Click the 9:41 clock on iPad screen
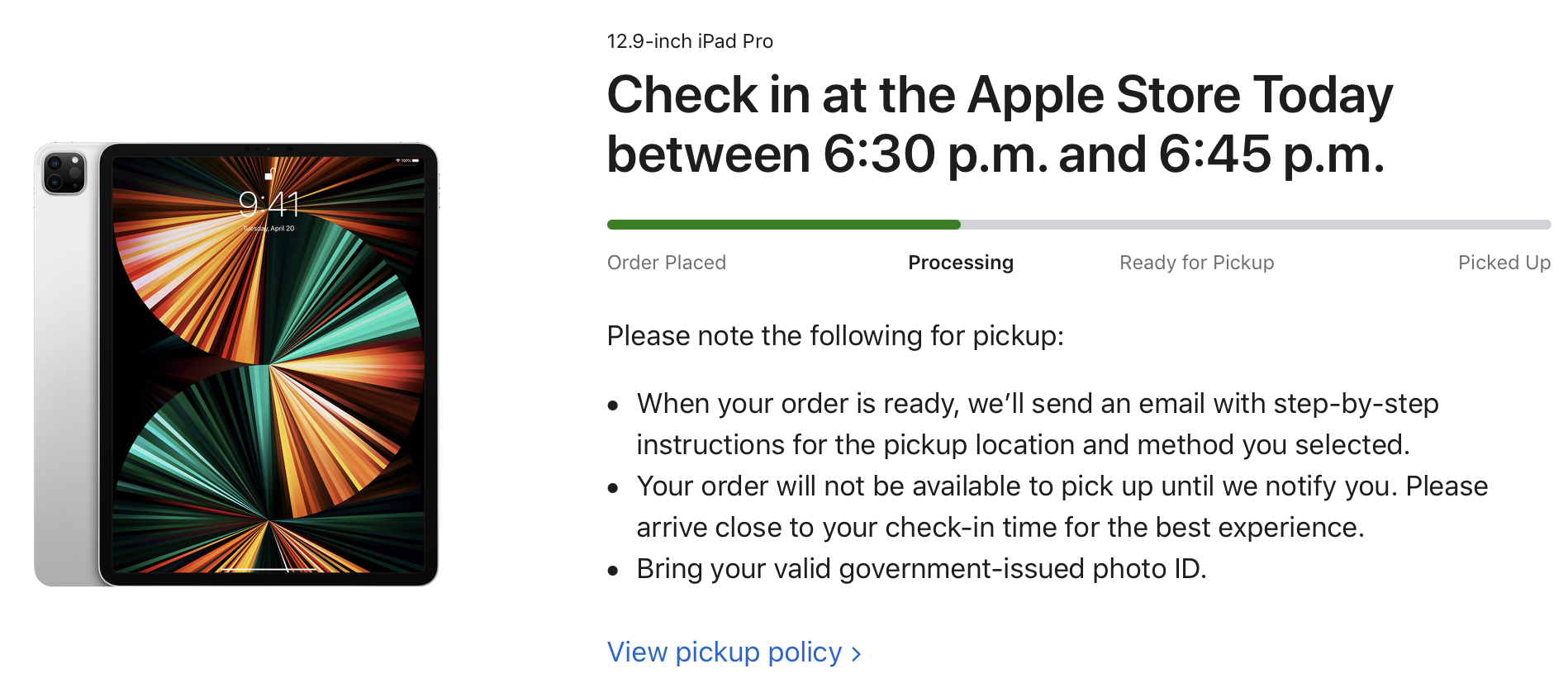Screen dimensions: 1568x697 click(269, 203)
